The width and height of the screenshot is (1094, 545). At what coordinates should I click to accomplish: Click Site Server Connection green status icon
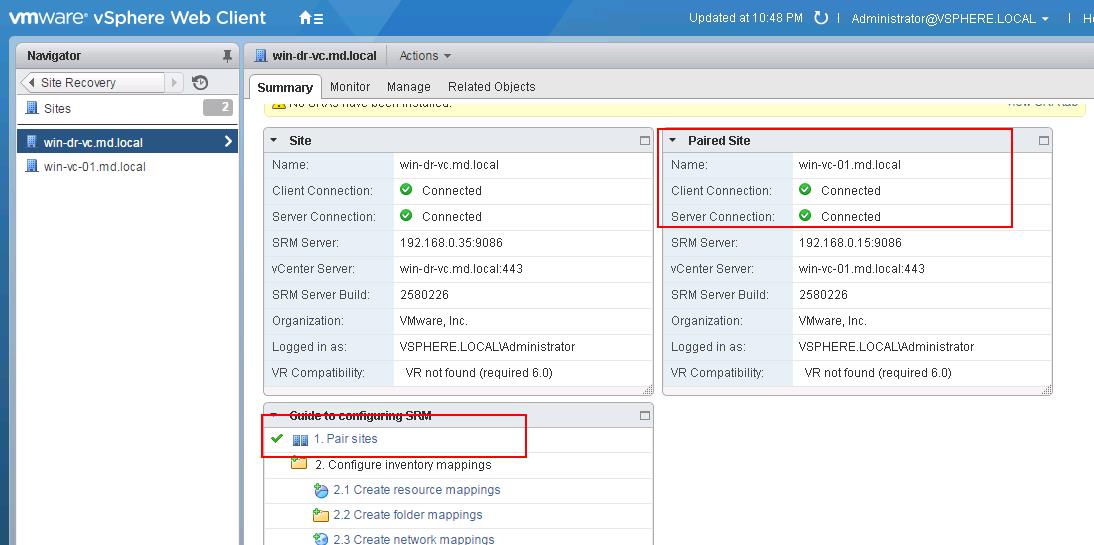click(406, 216)
